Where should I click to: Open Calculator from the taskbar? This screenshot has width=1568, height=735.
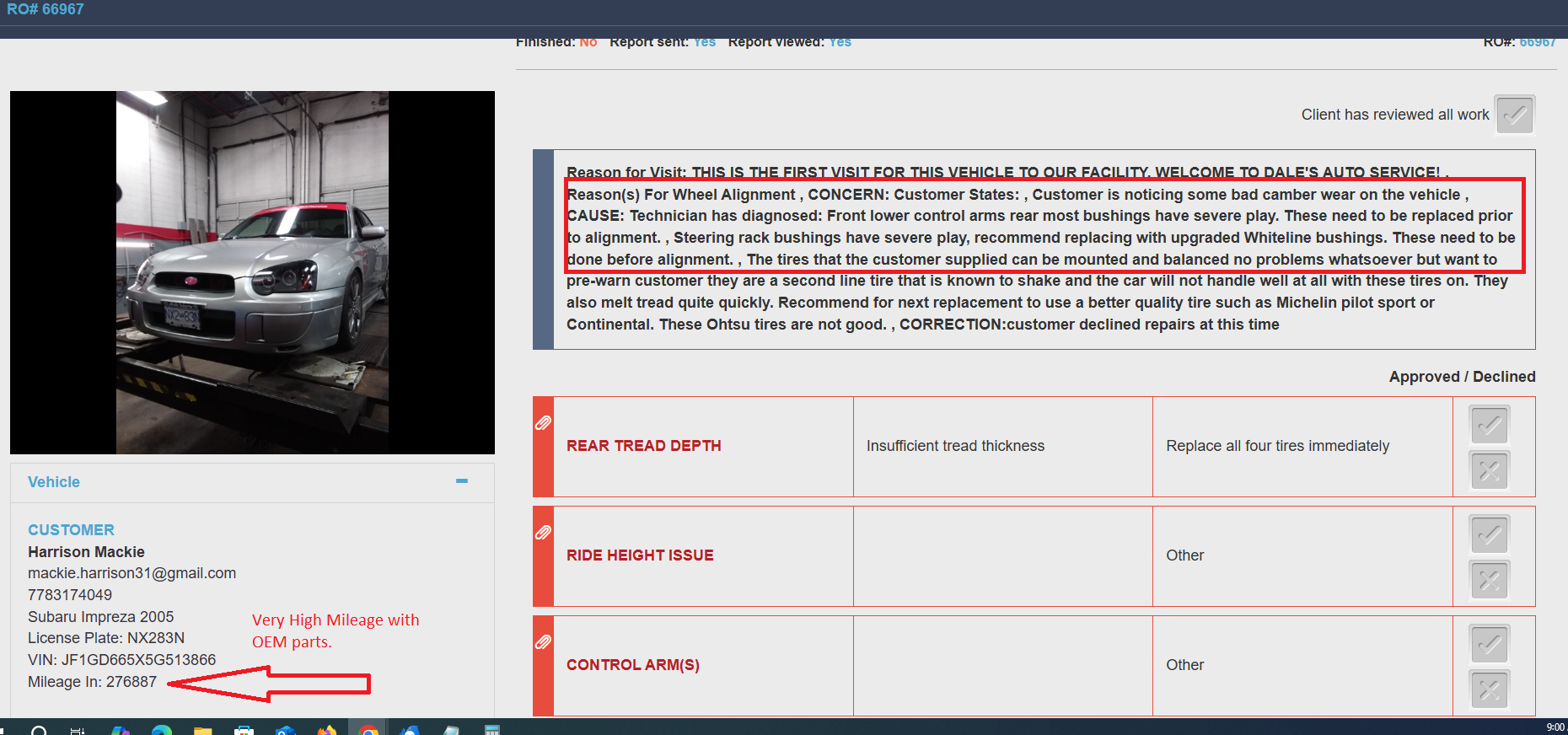[x=492, y=730]
